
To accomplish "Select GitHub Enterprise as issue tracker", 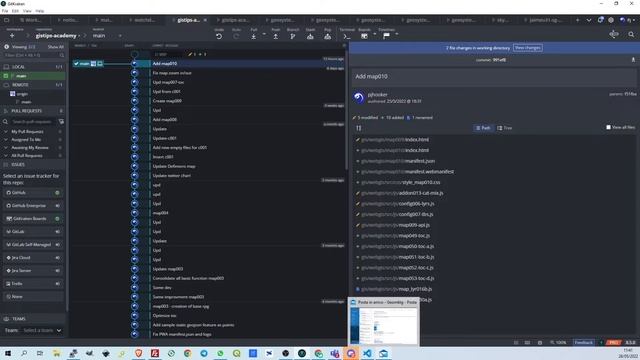I will (x=33, y=206).
